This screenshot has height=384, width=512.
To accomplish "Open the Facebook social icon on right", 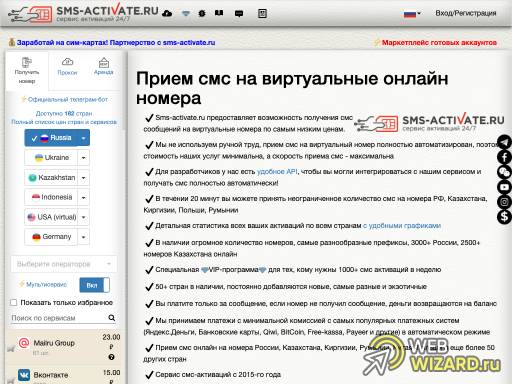I will [504, 157].
